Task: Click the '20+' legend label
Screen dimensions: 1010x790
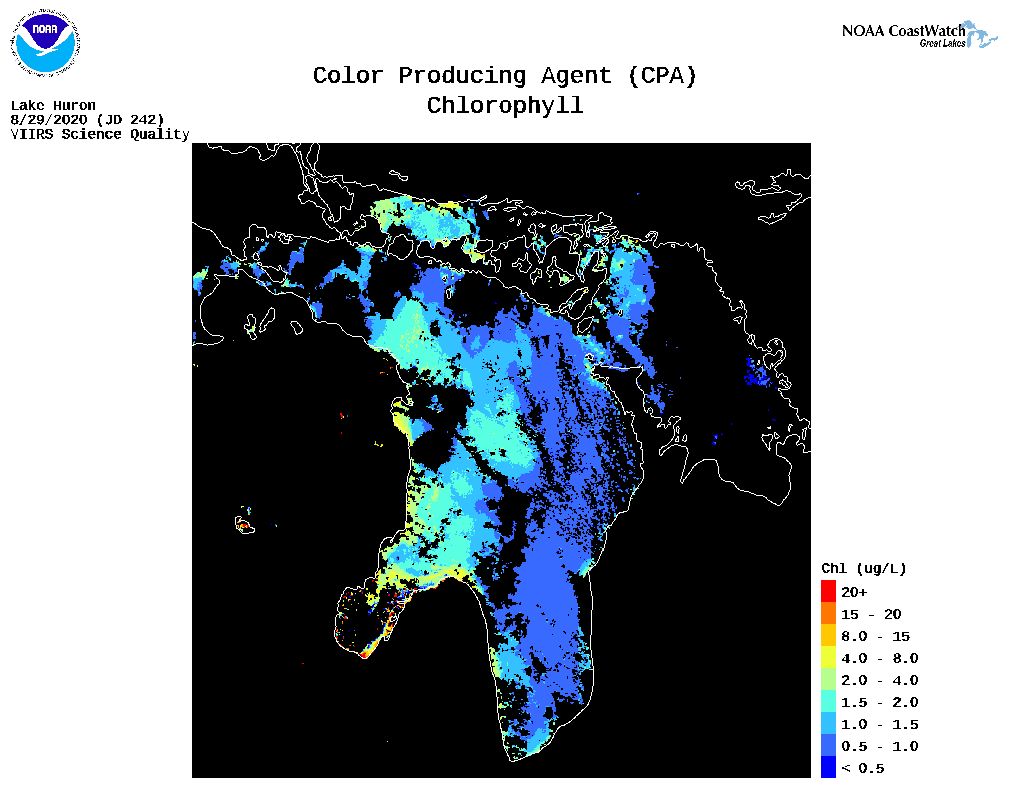Action: [x=854, y=592]
